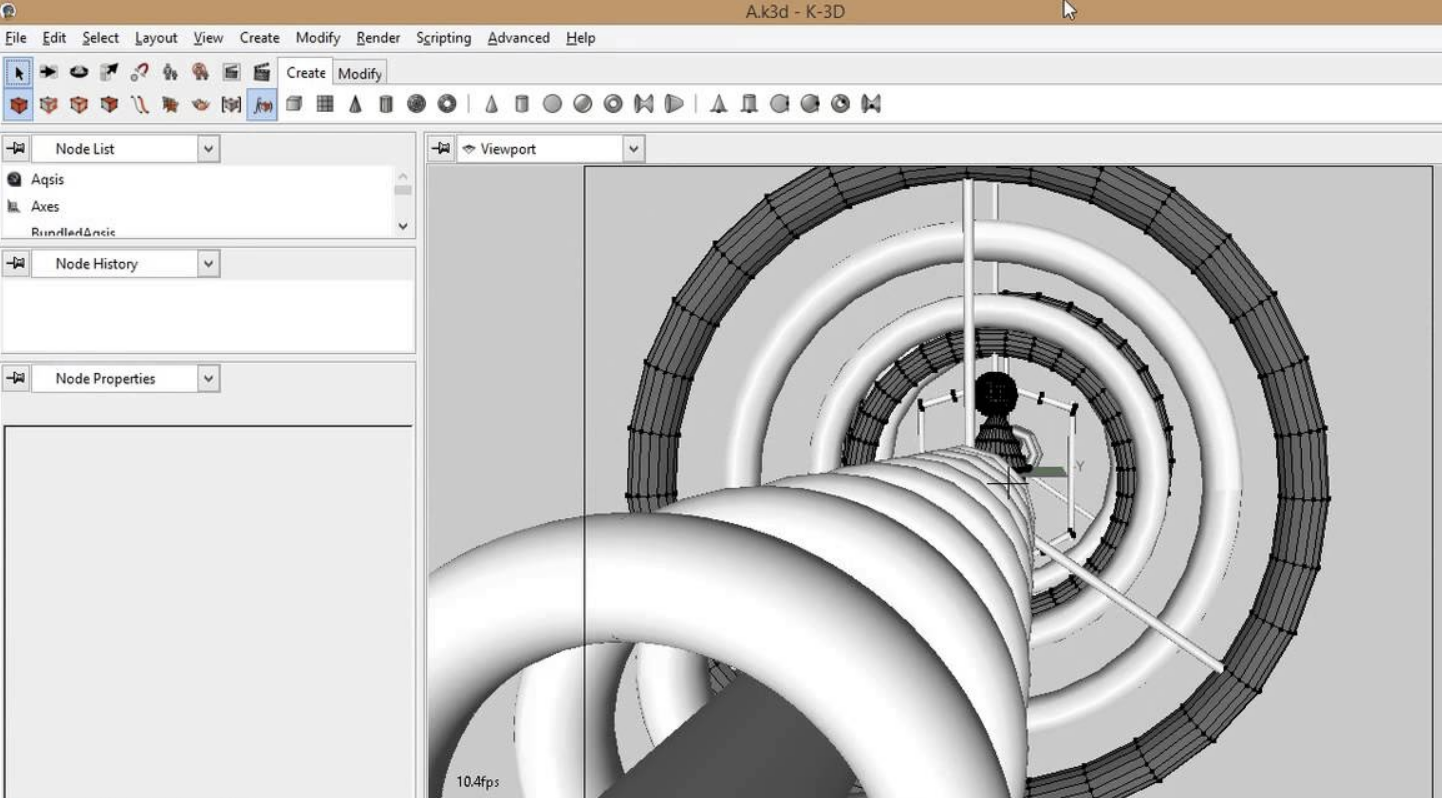Select the Aqsis node in Node List

click(47, 180)
